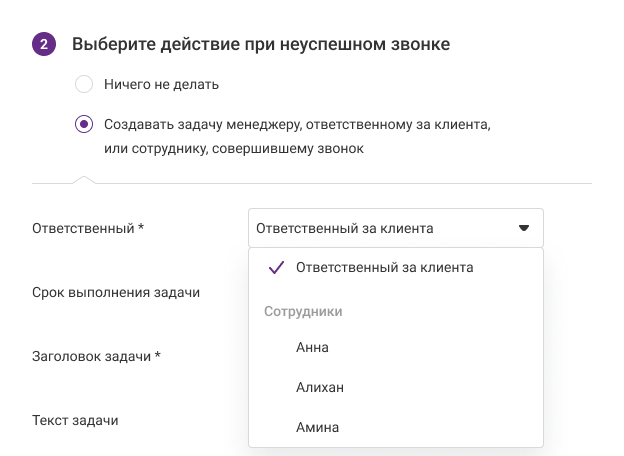
Task: Pick Алихан from the employees list
Action: tap(320, 387)
